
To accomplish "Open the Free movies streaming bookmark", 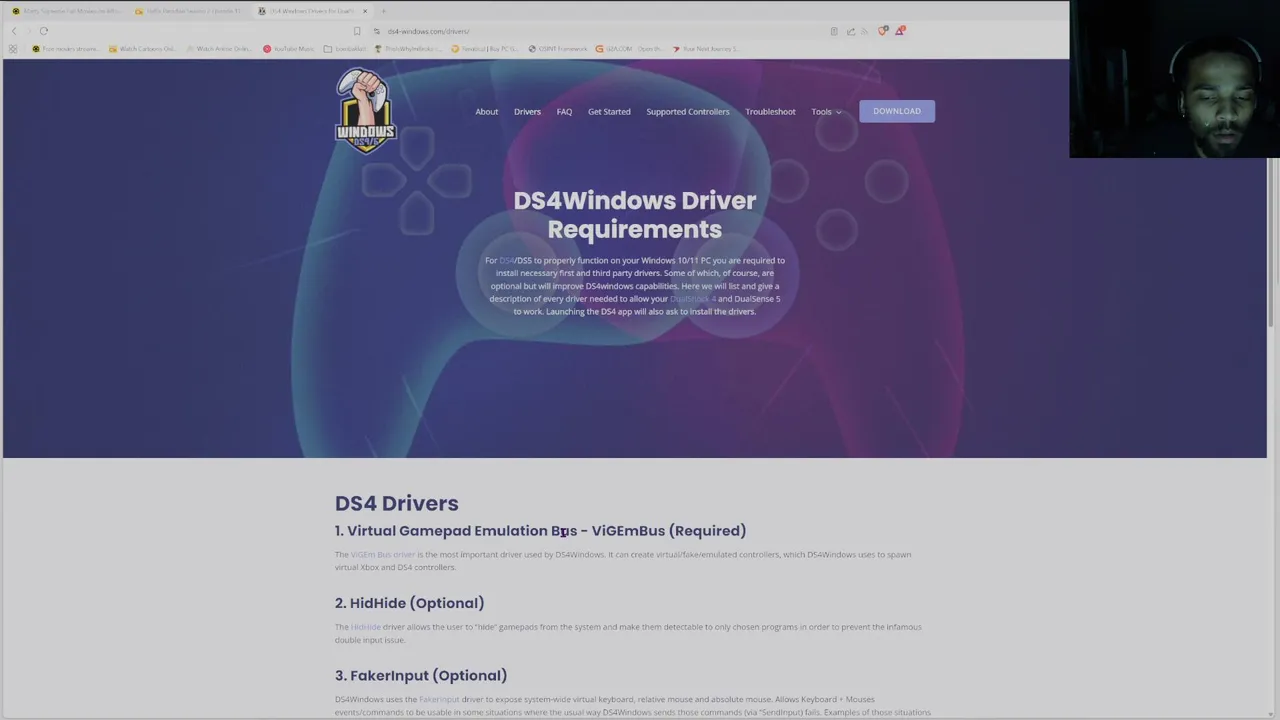I will 65,48.
